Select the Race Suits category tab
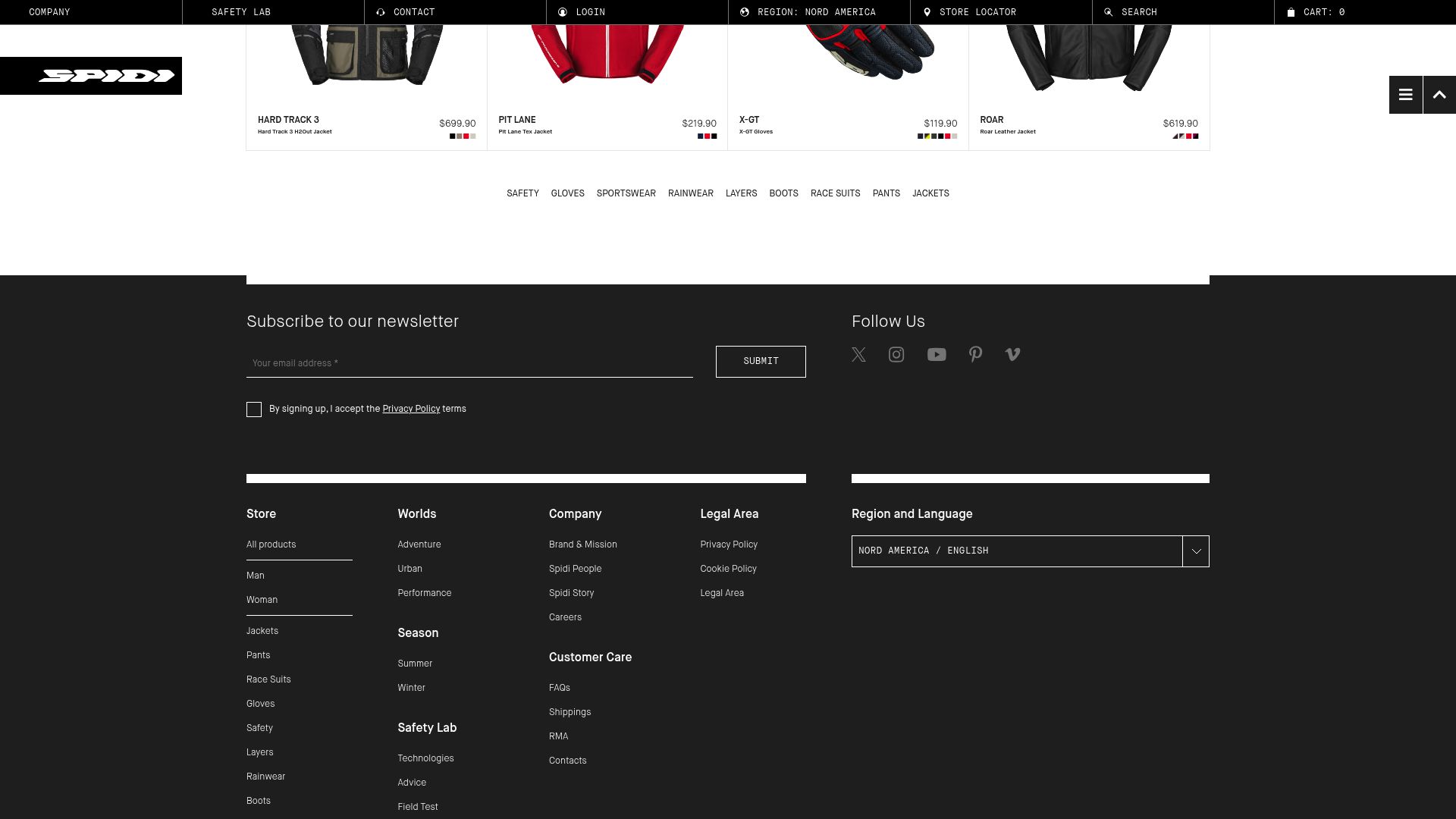Screen dimensions: 1456x819 (x=835, y=193)
